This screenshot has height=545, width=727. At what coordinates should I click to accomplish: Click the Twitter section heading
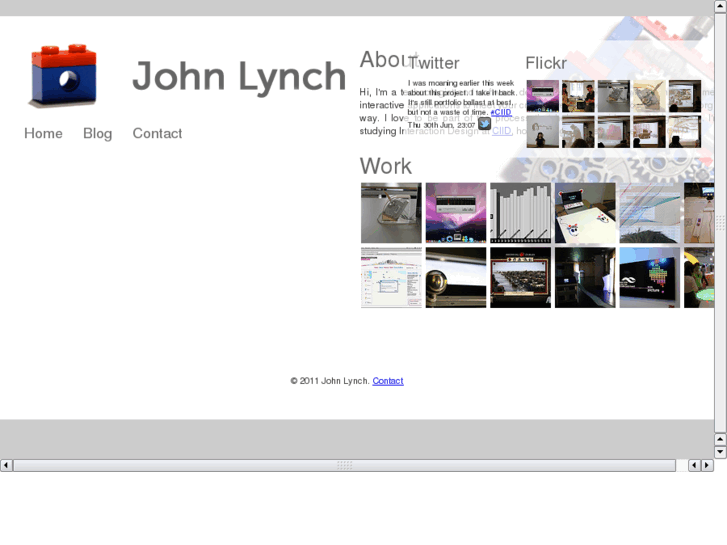click(434, 63)
